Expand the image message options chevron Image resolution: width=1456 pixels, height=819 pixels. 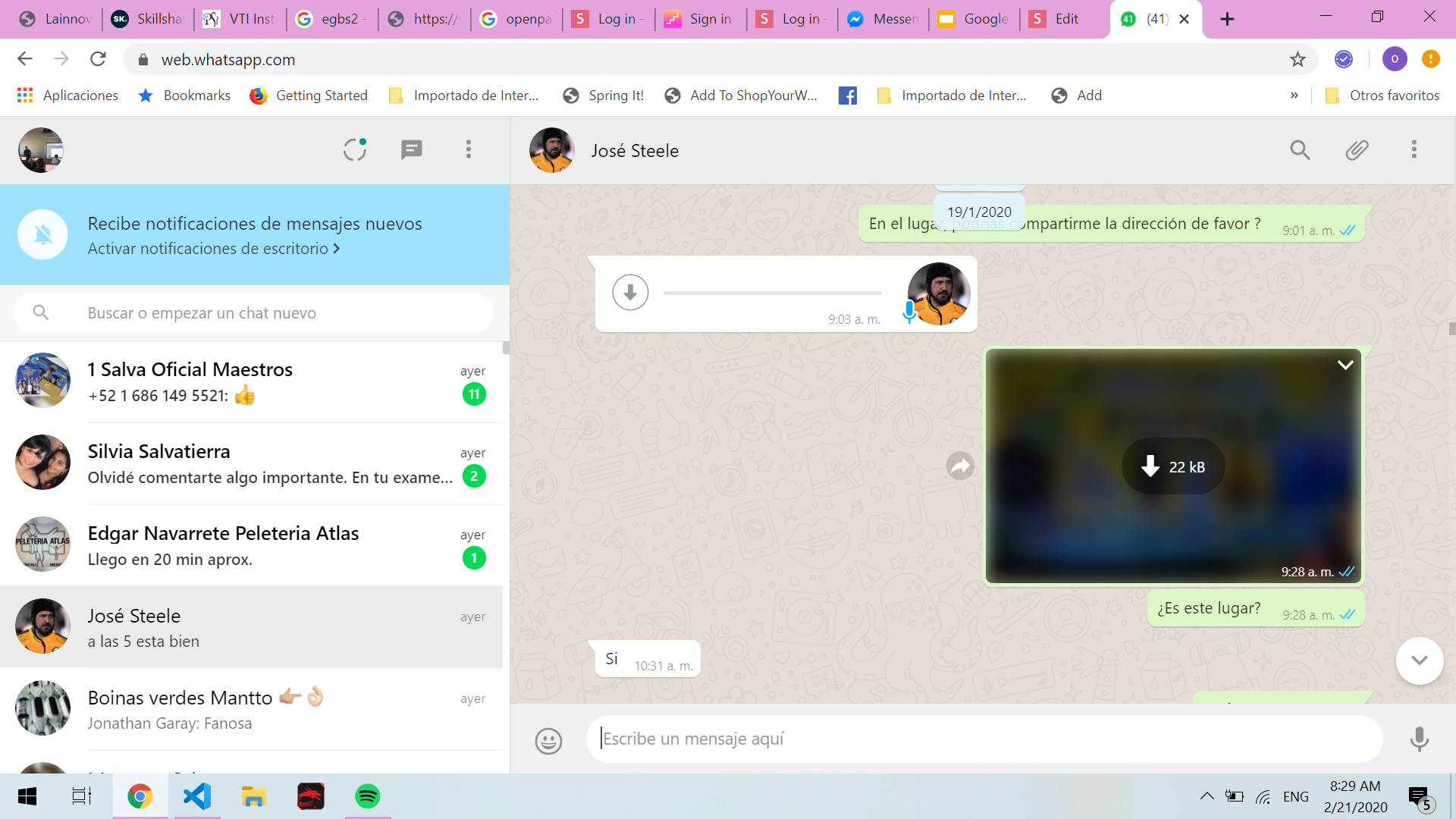pyautogui.click(x=1345, y=365)
